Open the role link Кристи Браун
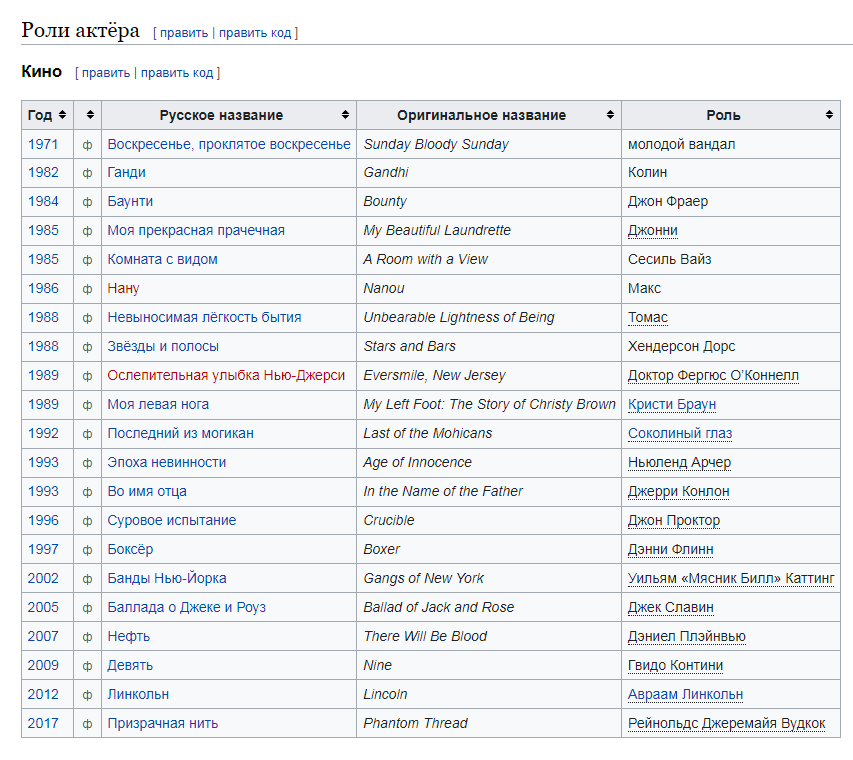The width and height of the screenshot is (853, 760). coord(672,404)
